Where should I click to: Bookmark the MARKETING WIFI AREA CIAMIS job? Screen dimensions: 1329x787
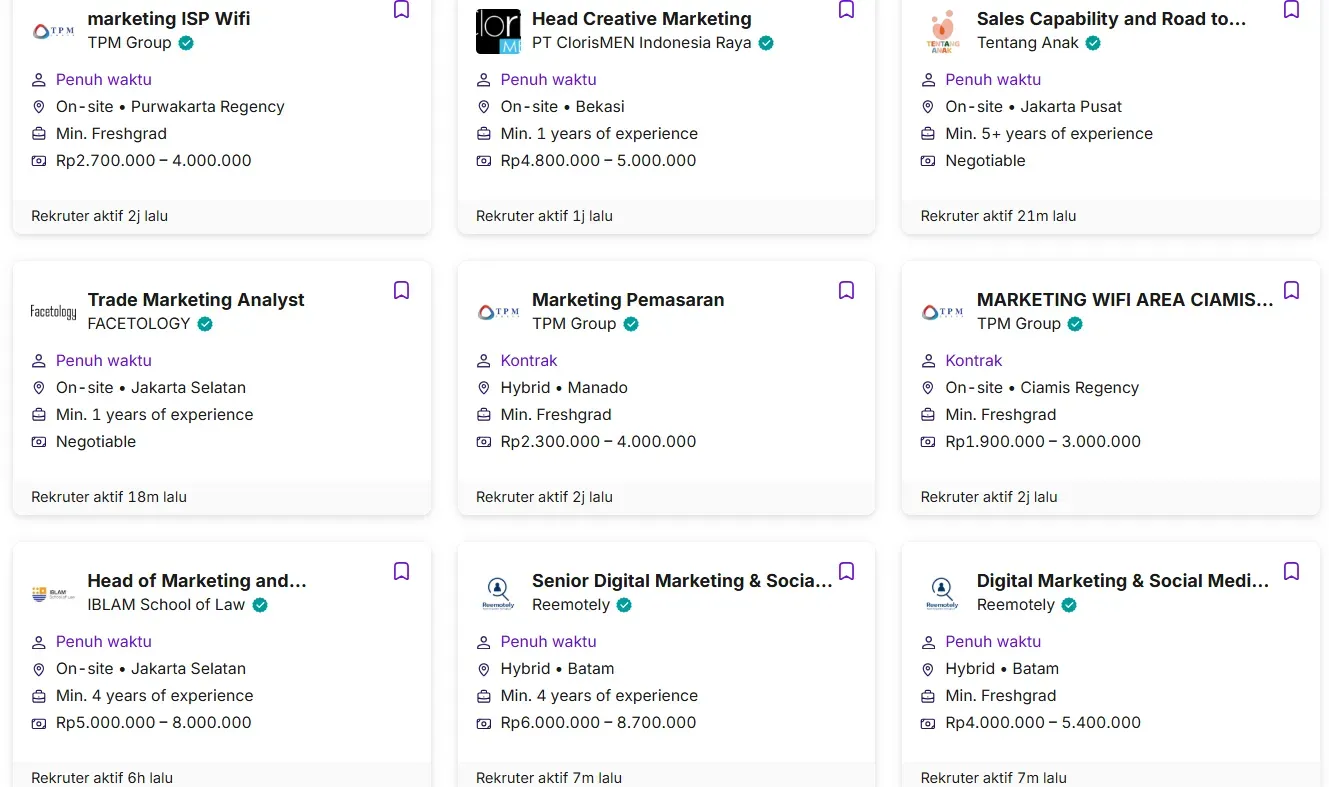(1291, 290)
